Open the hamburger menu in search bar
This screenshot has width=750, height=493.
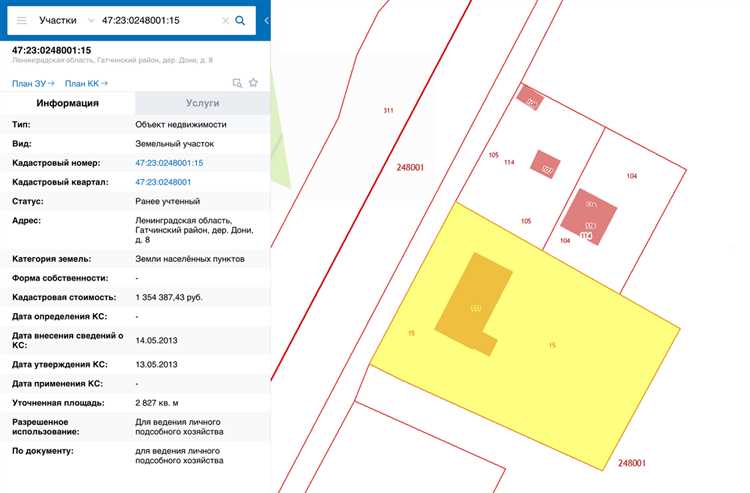[21, 20]
